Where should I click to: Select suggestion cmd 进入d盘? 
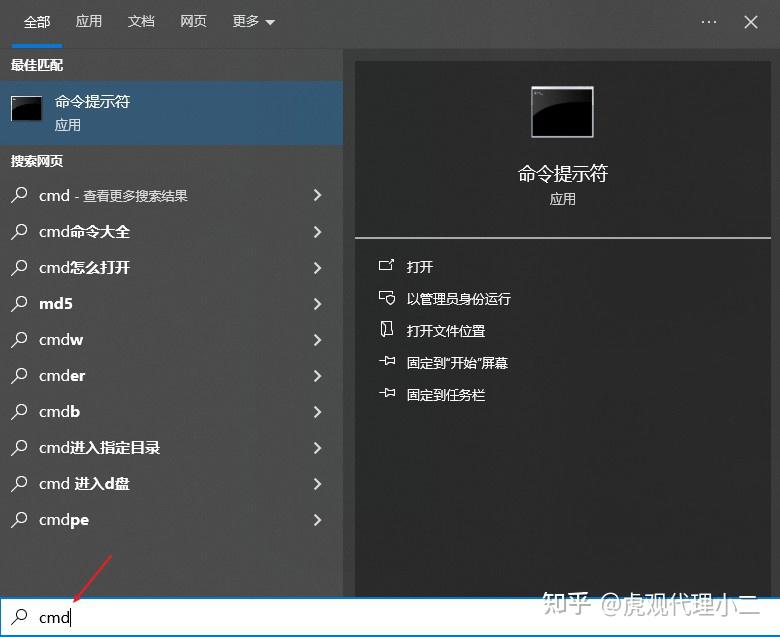pos(171,483)
